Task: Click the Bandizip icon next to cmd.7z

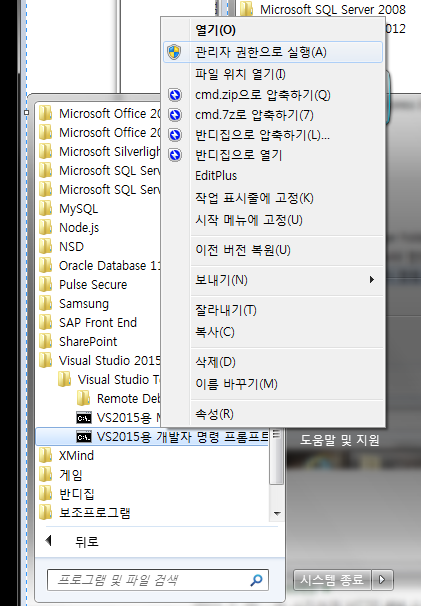Action: click(175, 115)
